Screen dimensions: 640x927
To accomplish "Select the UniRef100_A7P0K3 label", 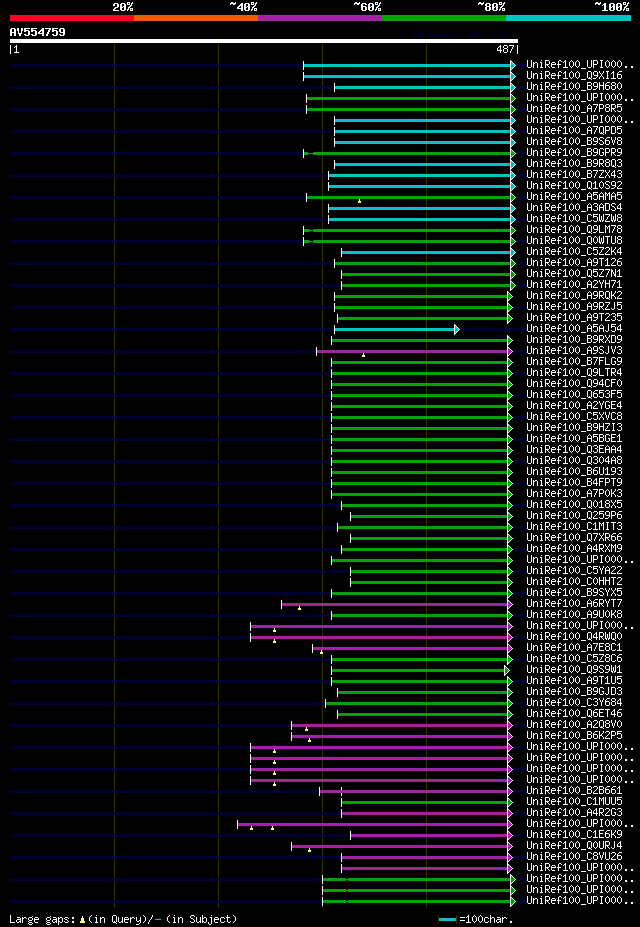I will 574,492.
